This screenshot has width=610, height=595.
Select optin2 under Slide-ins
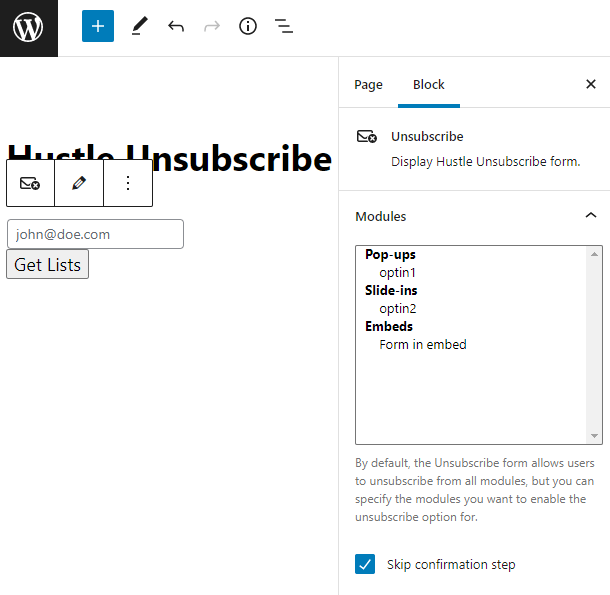coord(398,309)
